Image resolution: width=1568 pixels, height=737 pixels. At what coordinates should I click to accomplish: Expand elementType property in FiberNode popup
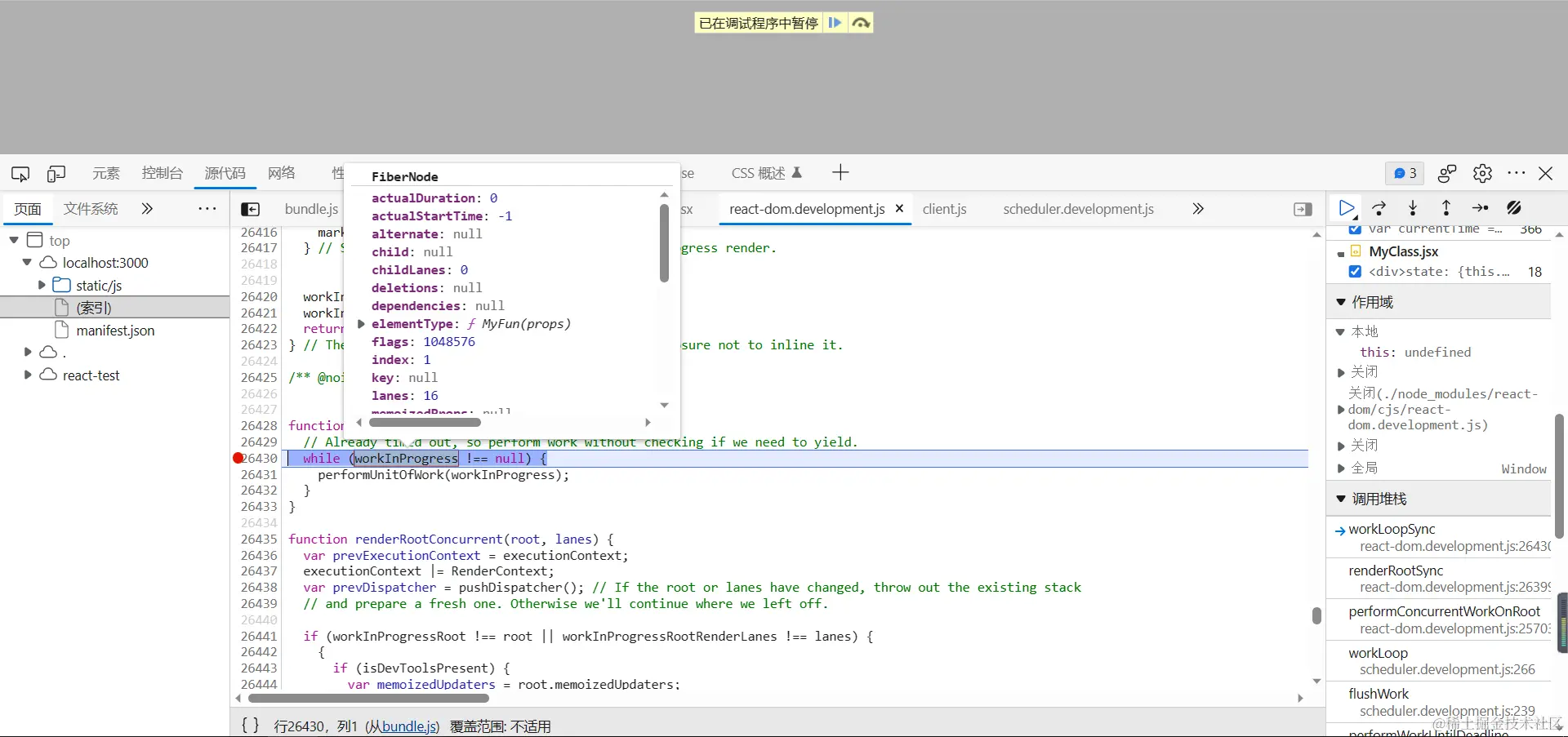(362, 324)
